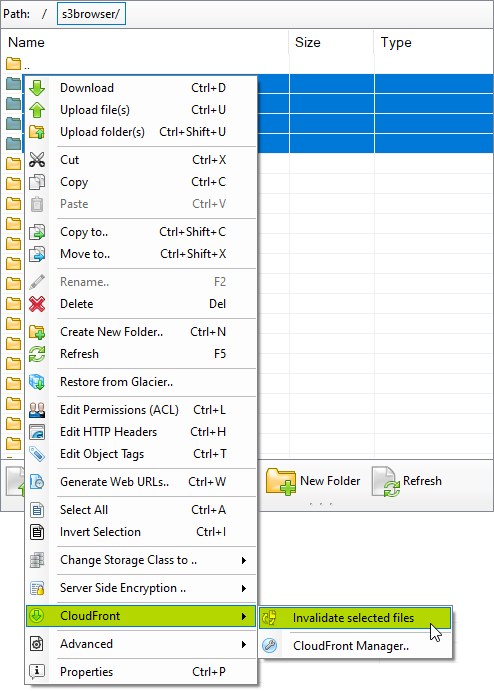Open the parent folder '..' row
494x691 pixels.
(18, 64)
